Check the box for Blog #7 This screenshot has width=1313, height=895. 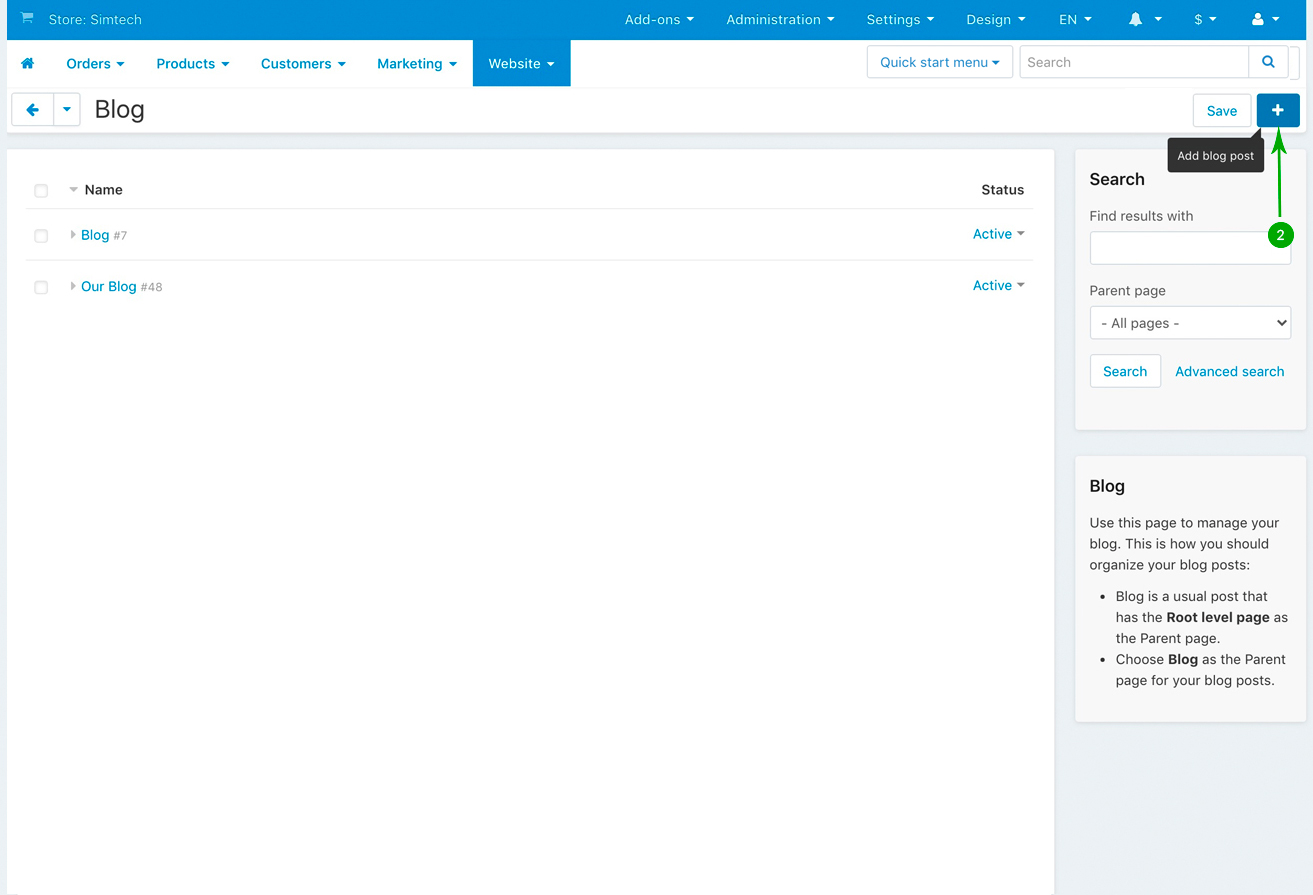(41, 236)
